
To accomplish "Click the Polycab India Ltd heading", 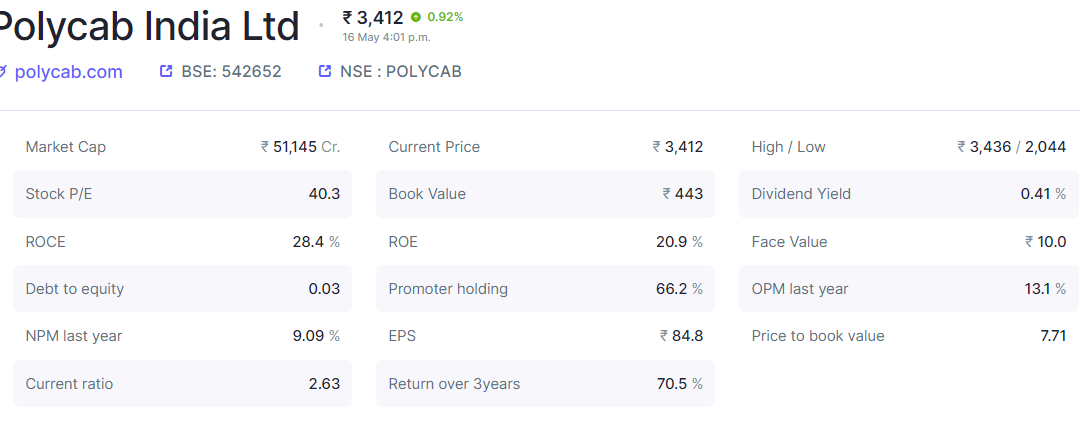I will coord(147,26).
